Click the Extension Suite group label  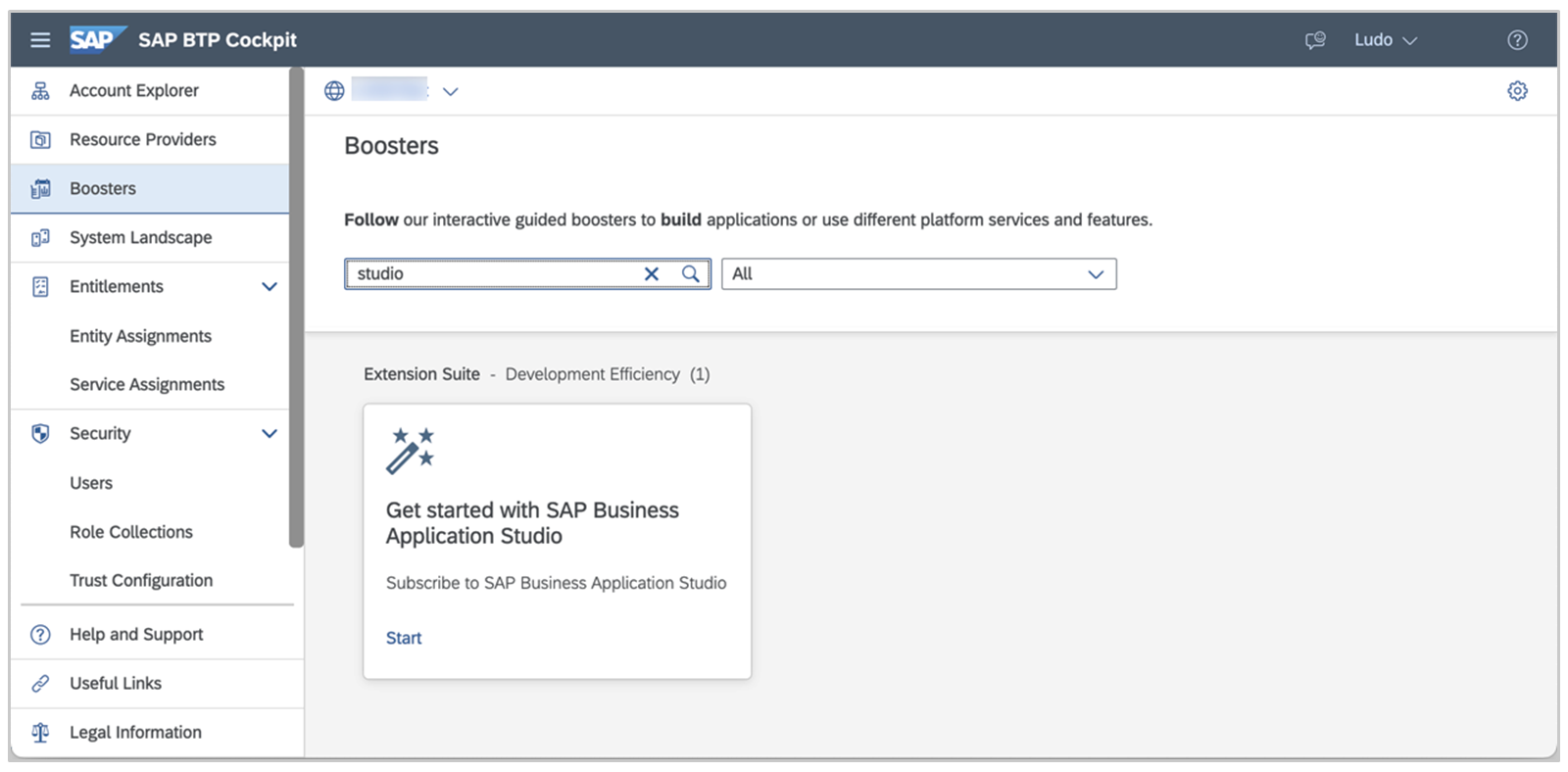pyautogui.click(x=421, y=374)
